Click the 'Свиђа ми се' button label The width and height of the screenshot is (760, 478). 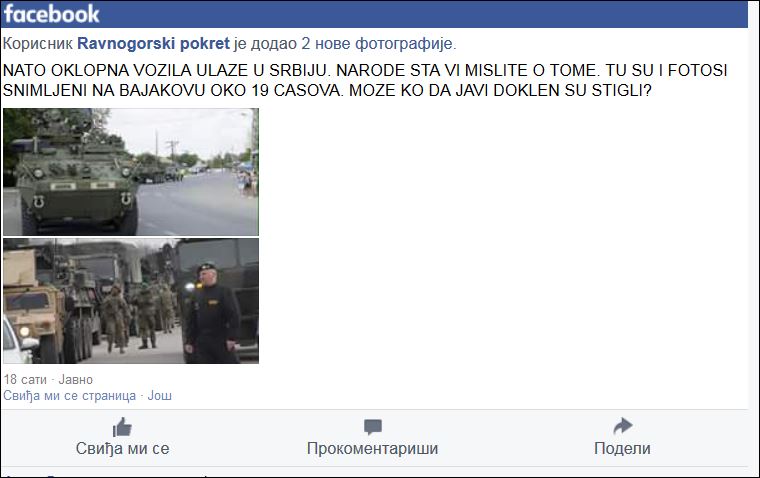[x=122, y=448]
